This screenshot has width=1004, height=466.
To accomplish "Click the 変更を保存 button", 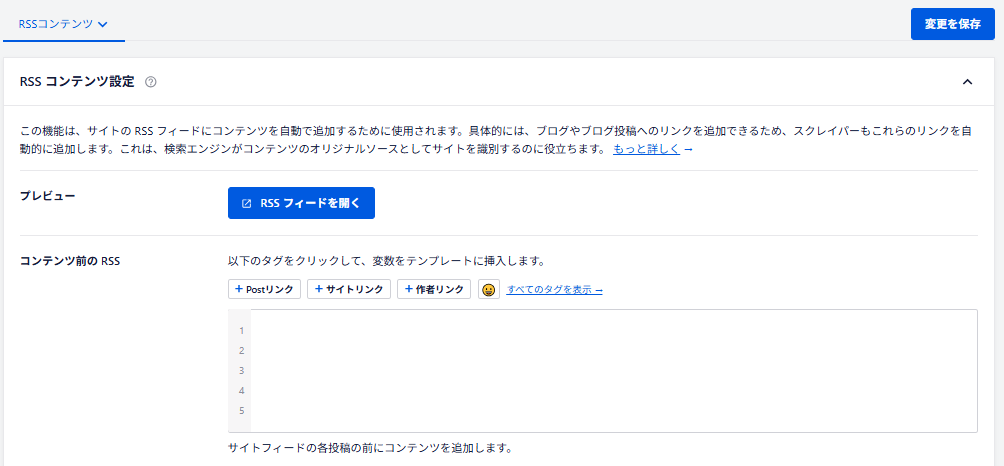I will coord(952,24).
